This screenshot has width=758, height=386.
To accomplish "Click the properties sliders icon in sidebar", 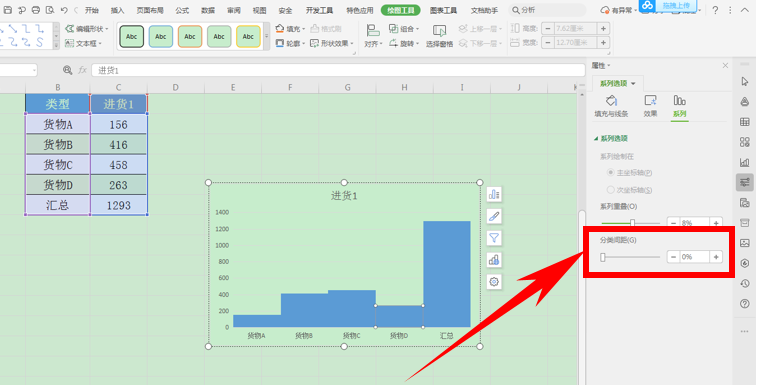I will pos(744,182).
